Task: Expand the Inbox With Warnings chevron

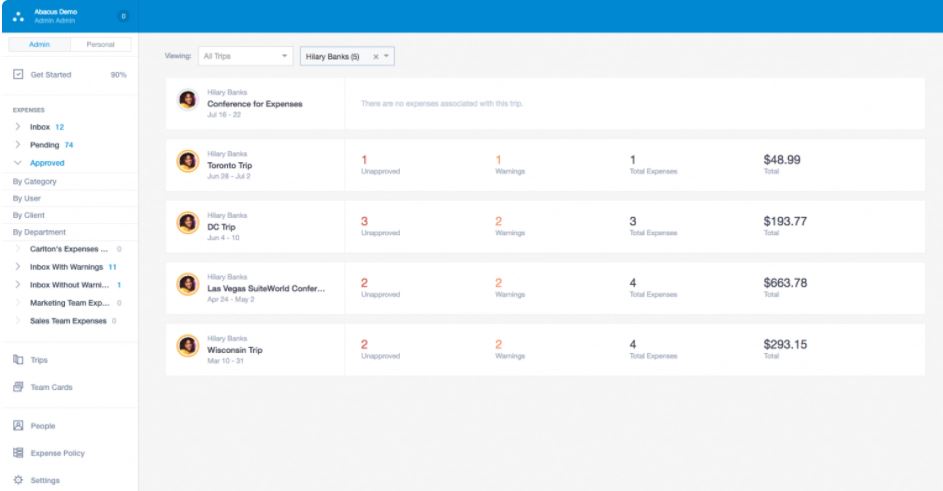Action: pos(17,267)
